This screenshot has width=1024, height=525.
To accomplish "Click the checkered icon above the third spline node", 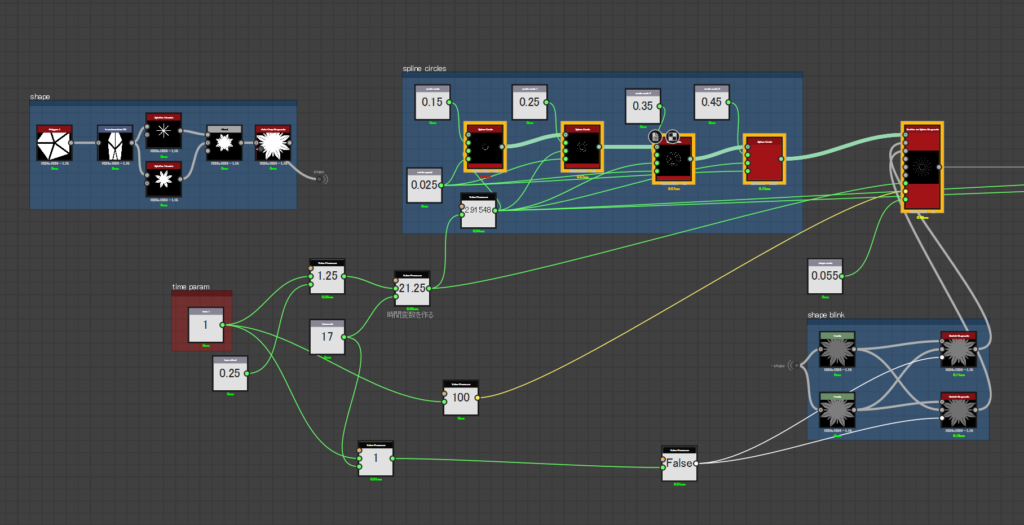I will tap(672, 137).
